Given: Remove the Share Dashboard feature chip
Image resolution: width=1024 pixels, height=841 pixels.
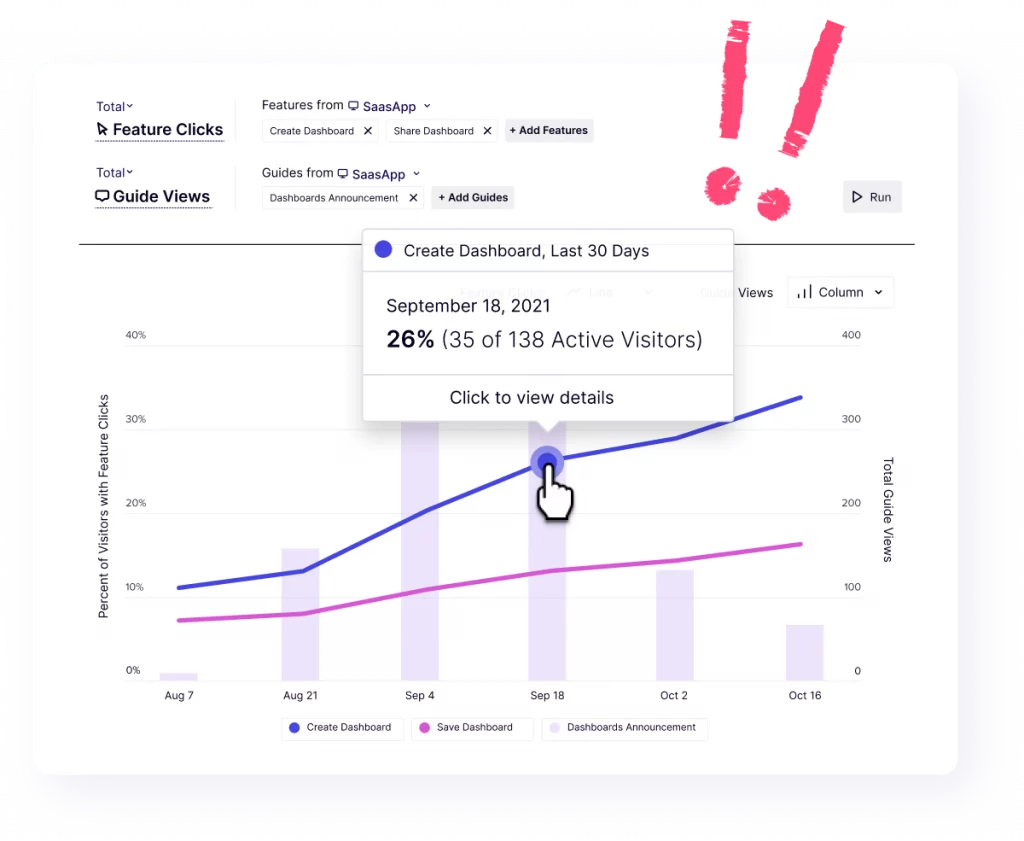Looking at the screenshot, I should (x=487, y=131).
